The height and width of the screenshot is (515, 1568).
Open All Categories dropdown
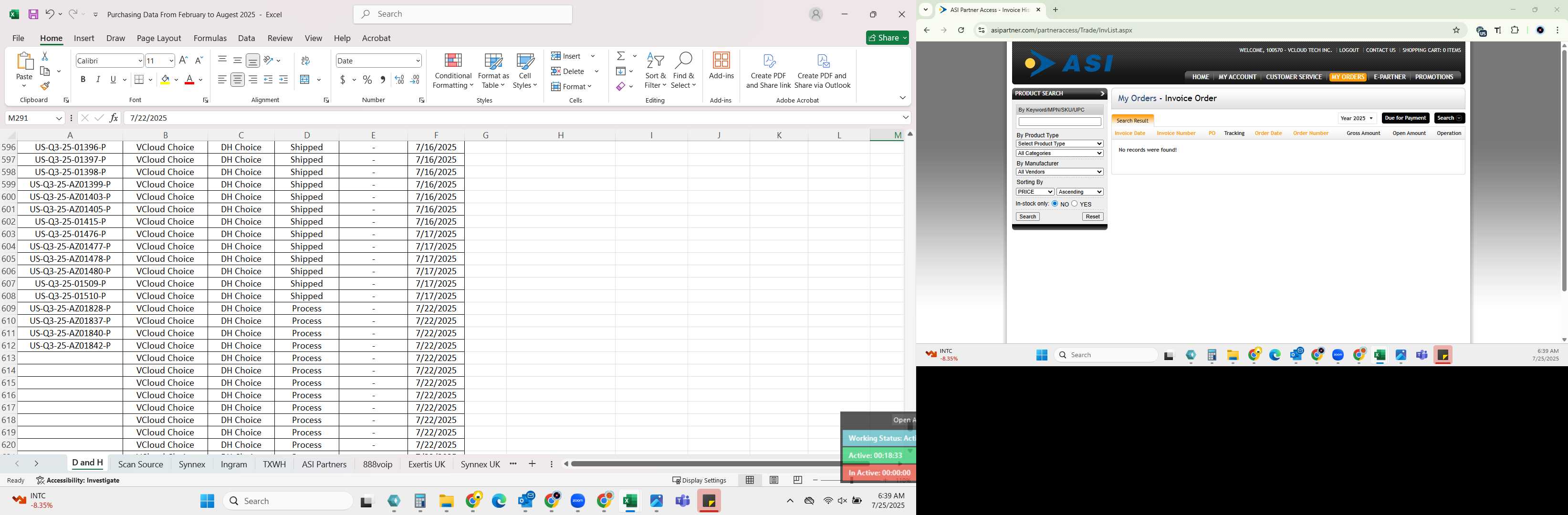pos(1059,153)
